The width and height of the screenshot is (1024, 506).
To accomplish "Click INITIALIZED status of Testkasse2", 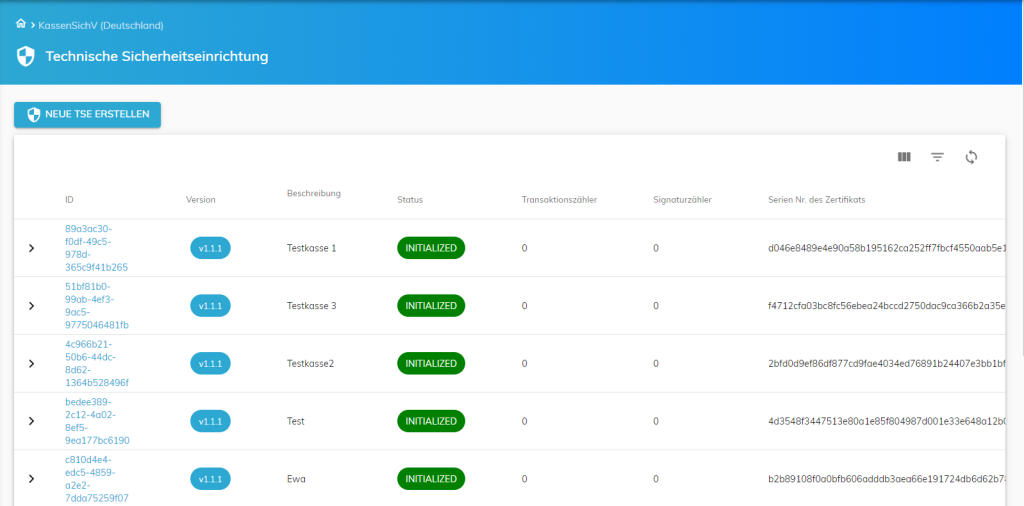I will click(431, 363).
